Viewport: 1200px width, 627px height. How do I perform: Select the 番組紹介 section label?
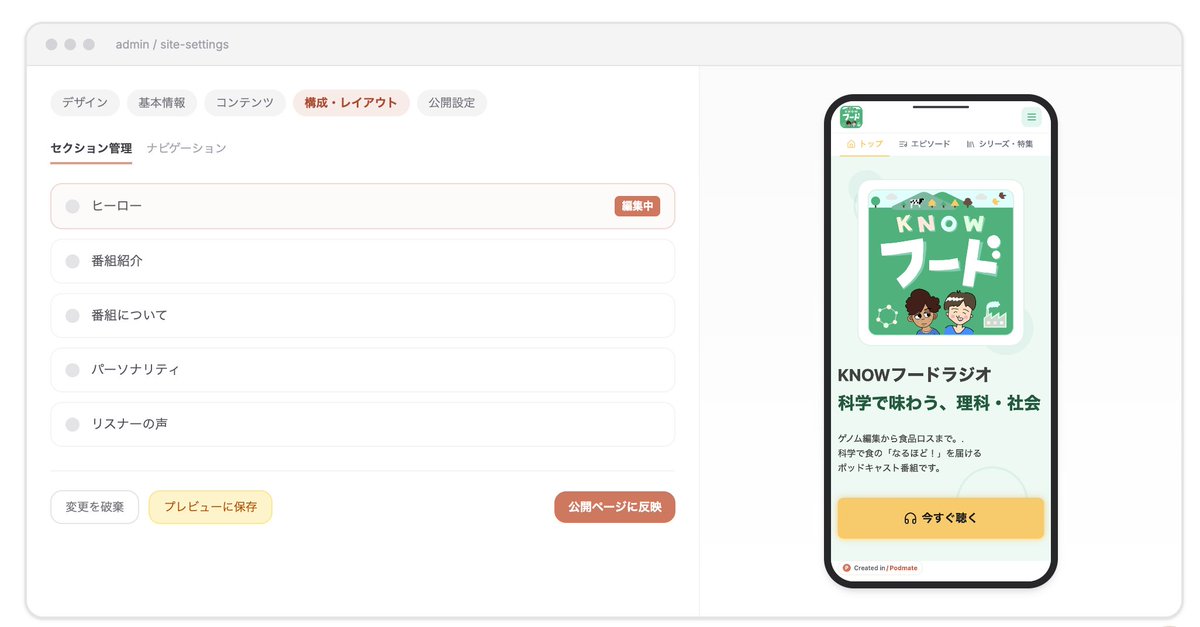pyautogui.click(x=117, y=261)
